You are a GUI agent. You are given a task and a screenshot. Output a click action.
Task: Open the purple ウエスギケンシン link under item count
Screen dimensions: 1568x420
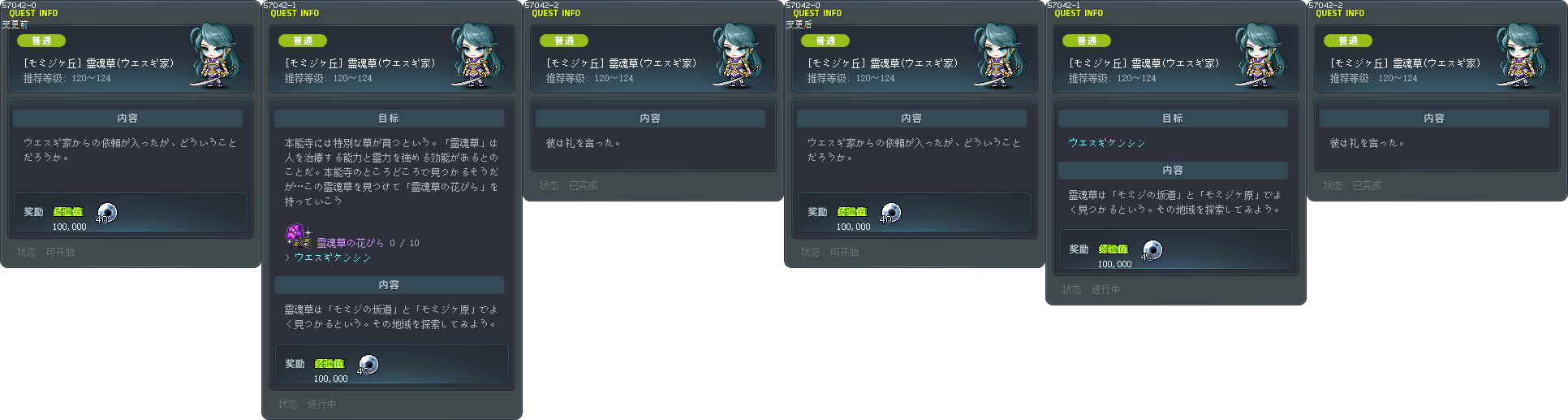coord(332,258)
